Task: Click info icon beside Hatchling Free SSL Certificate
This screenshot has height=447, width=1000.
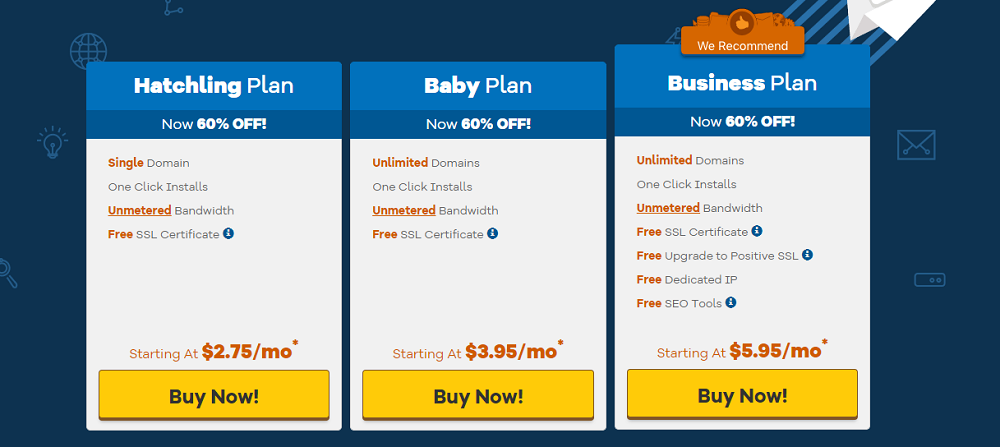Action: (228, 234)
